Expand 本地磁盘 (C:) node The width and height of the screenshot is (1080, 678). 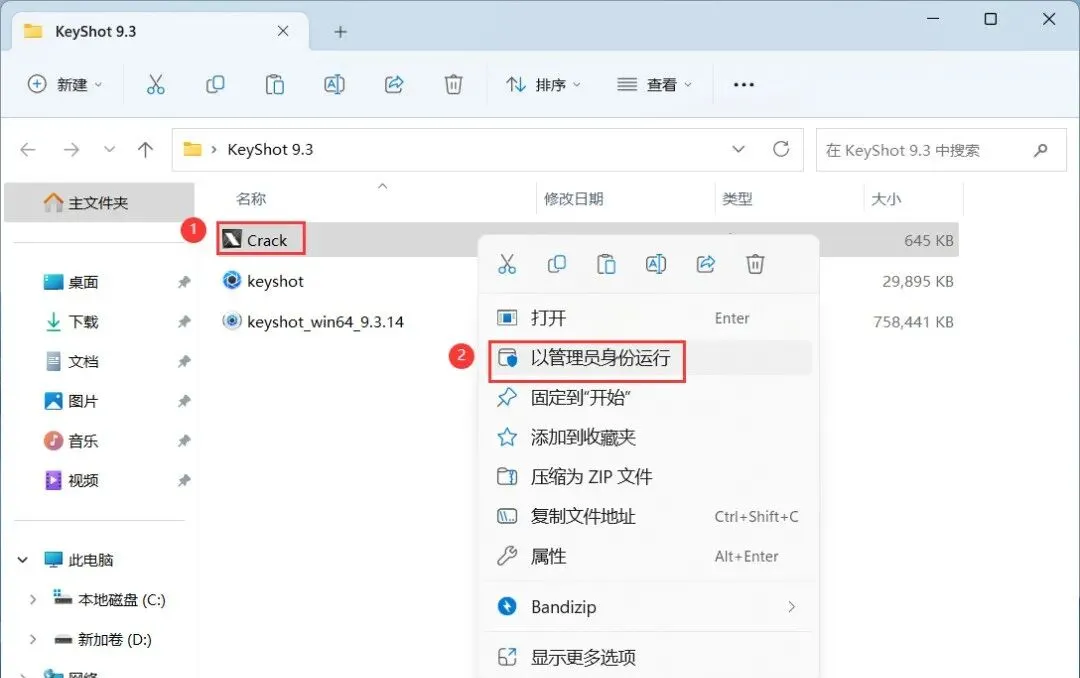pos(32,599)
